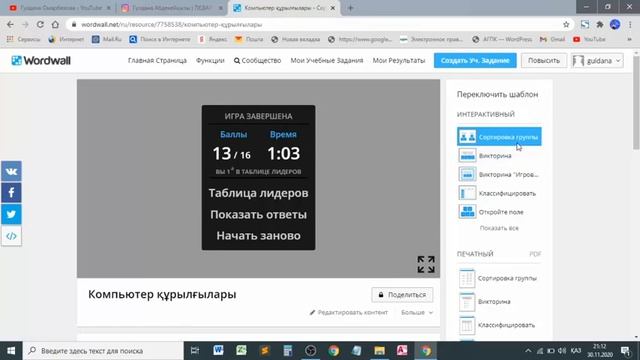Image resolution: width=640 pixels, height=360 pixels.
Task: Adjust volume via the speaker tray icon
Action: pos(562,351)
